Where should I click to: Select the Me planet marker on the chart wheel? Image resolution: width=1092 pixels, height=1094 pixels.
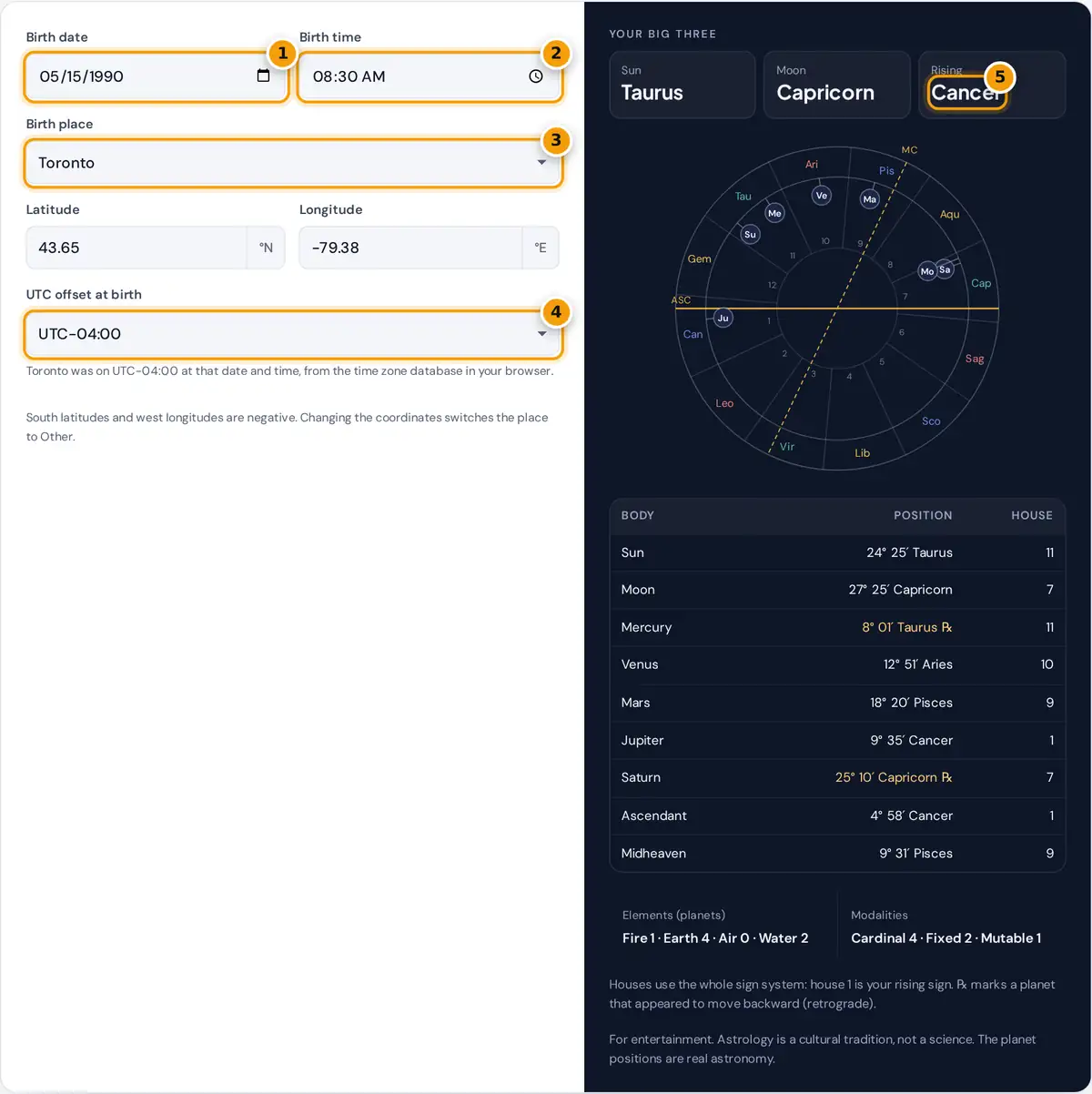click(774, 213)
